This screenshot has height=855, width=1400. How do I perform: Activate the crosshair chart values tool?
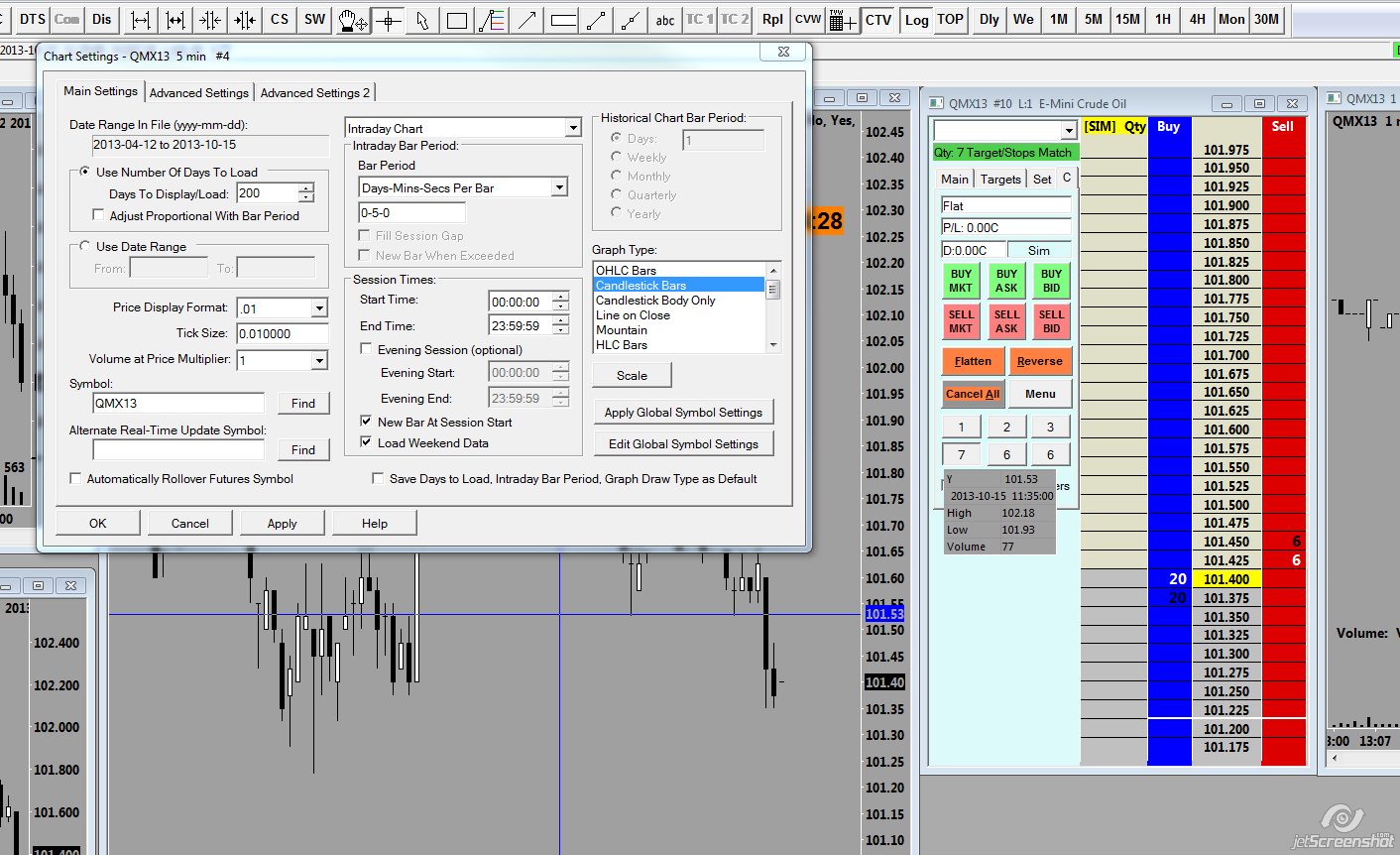click(x=389, y=20)
